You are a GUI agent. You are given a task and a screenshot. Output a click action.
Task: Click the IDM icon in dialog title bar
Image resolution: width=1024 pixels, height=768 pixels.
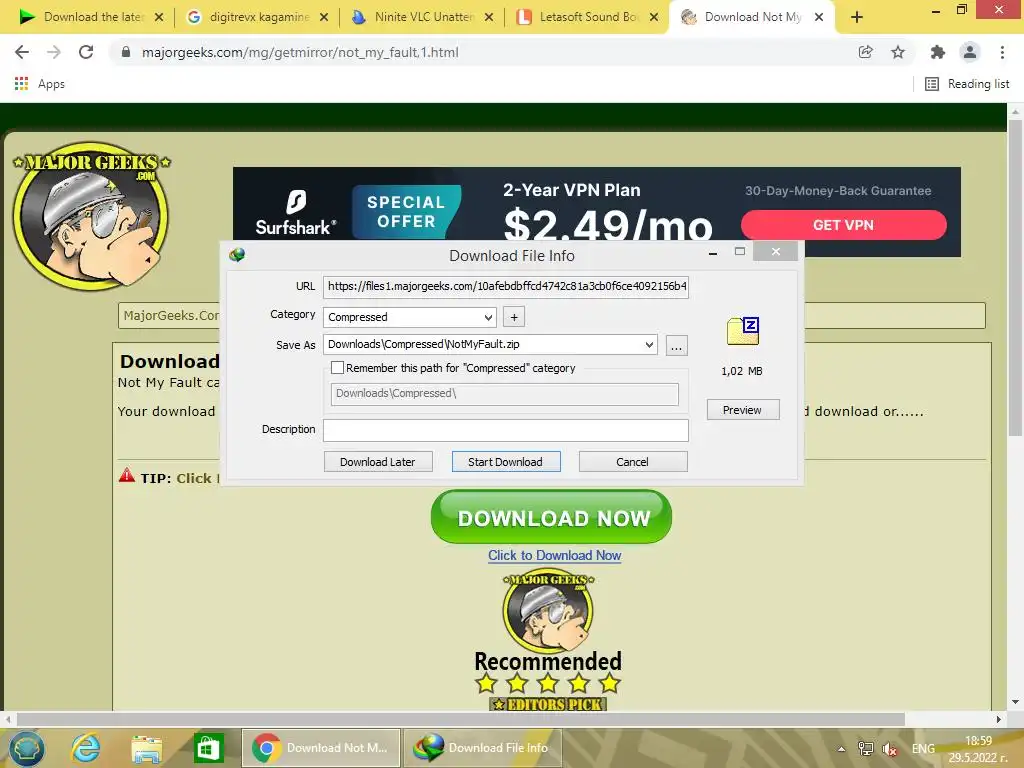click(x=237, y=255)
